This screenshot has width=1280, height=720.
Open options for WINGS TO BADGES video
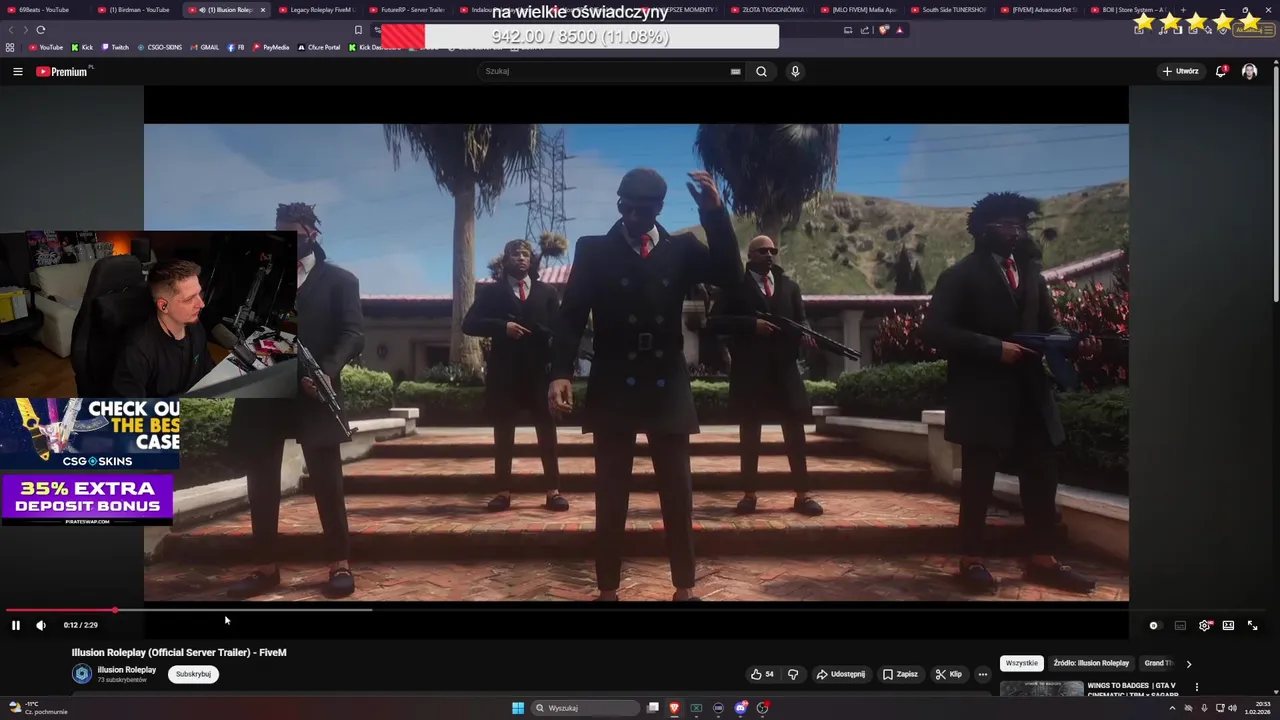pos(1196,687)
